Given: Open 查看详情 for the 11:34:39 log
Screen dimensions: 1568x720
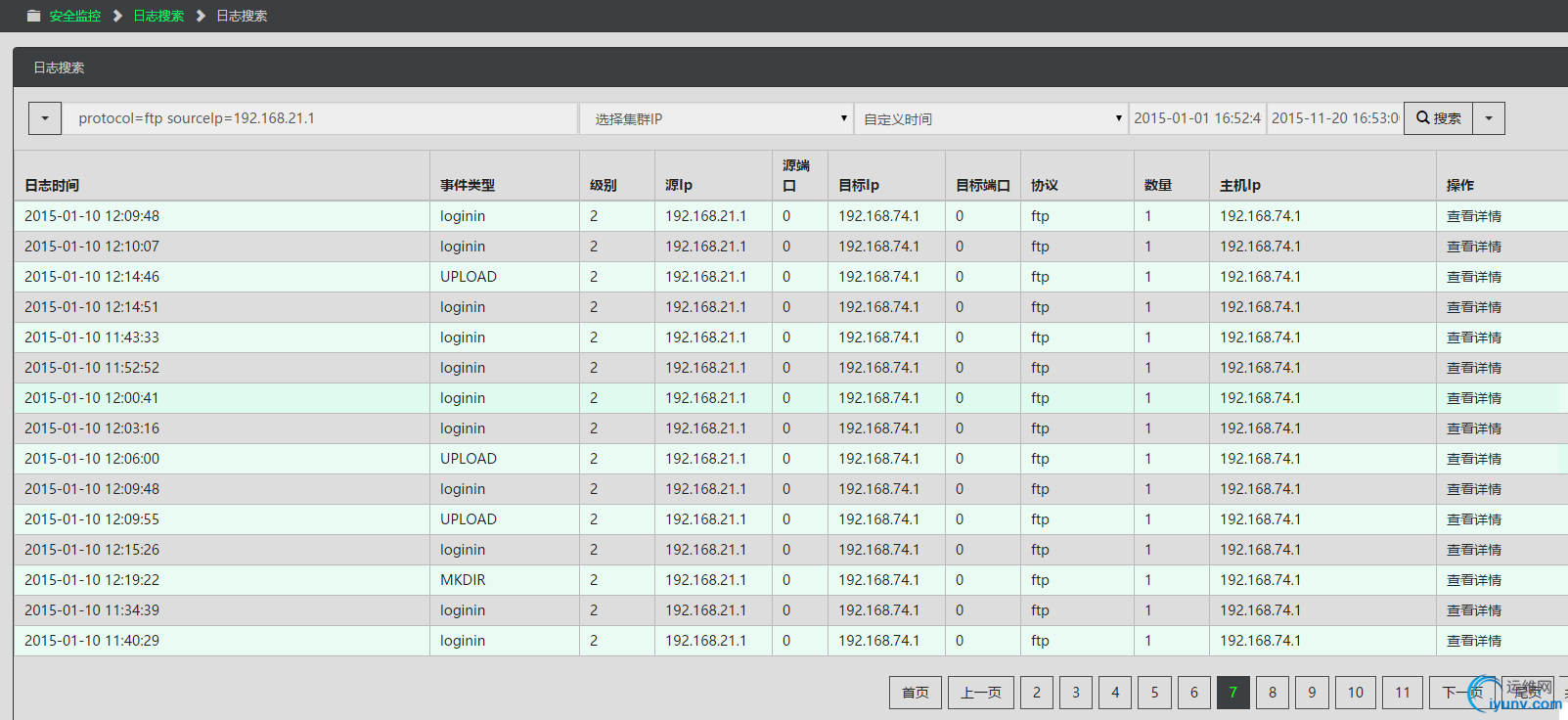Looking at the screenshot, I should point(1474,610).
